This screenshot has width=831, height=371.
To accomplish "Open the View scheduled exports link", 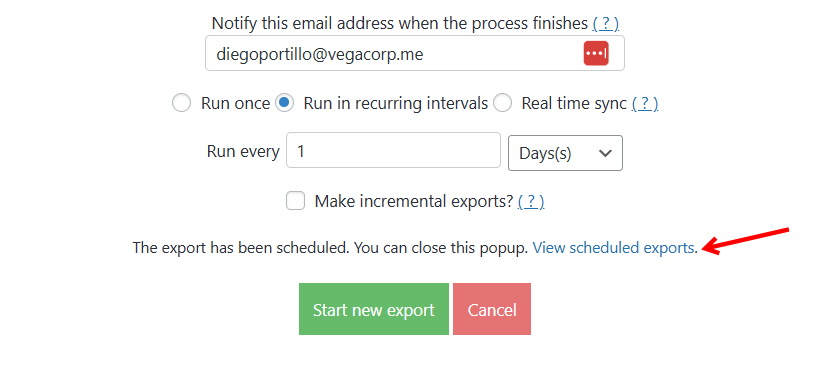I will coord(613,248).
